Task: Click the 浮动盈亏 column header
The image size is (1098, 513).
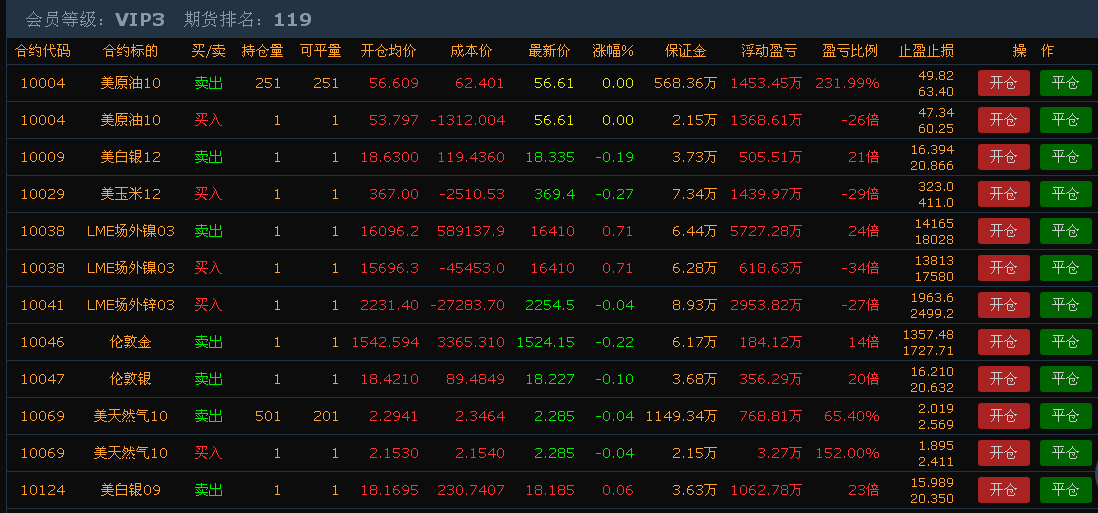Action: pyautogui.click(x=769, y=51)
